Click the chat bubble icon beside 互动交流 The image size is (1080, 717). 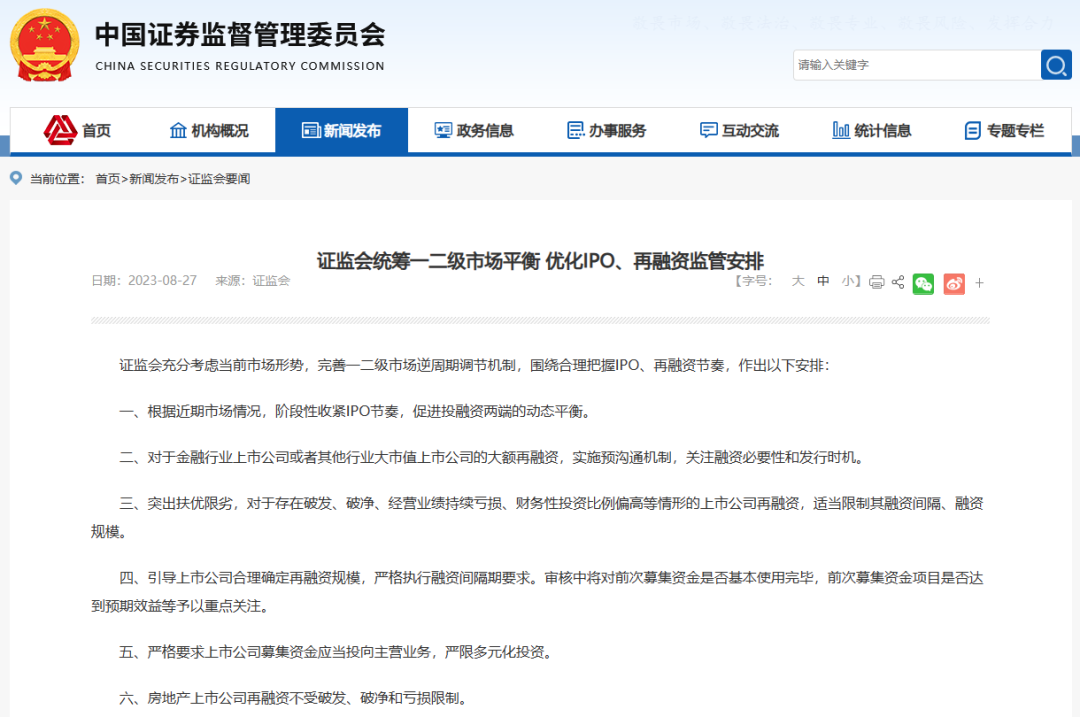(x=708, y=130)
